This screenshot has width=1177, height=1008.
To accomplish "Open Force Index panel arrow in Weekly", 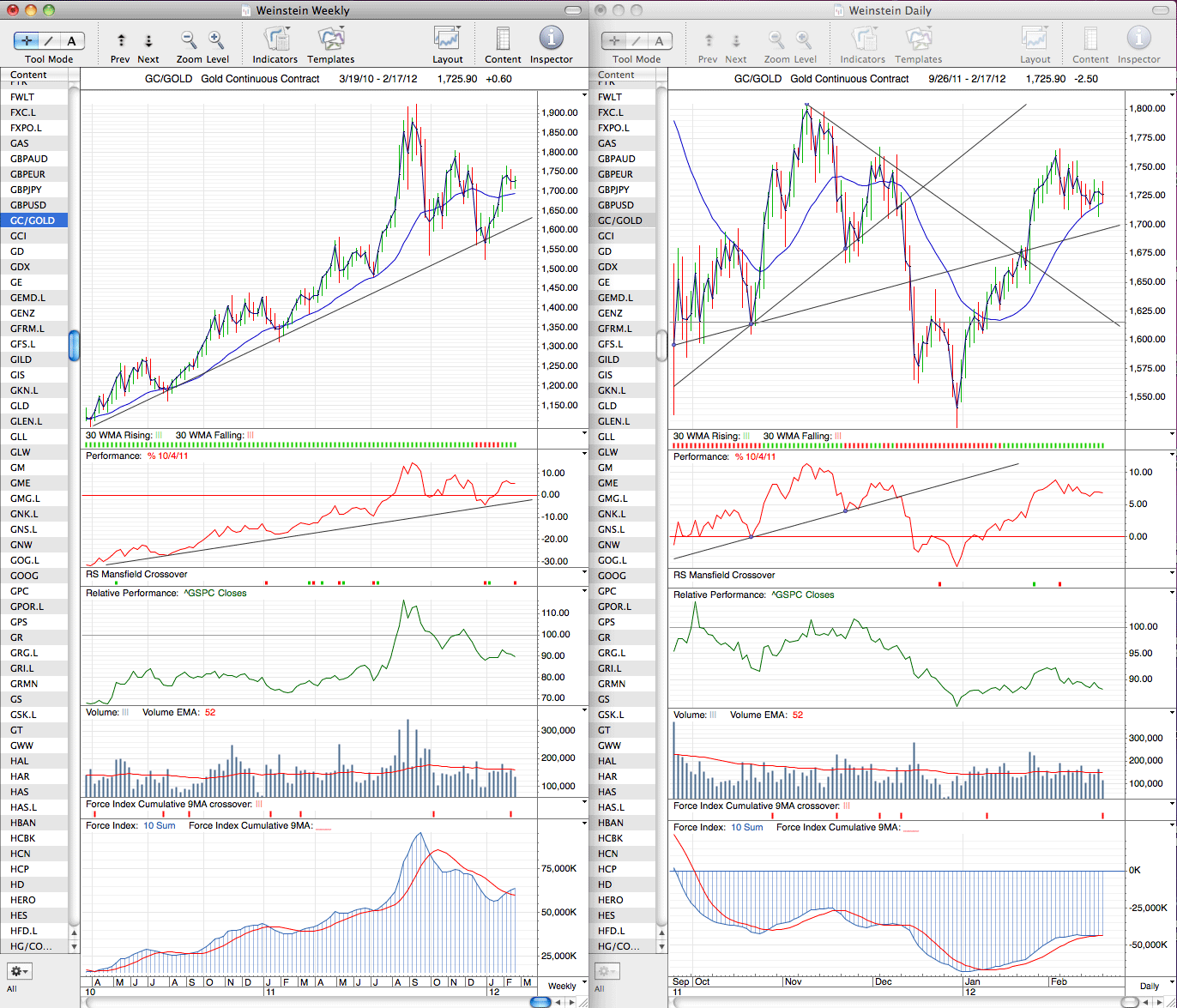I will point(584,825).
